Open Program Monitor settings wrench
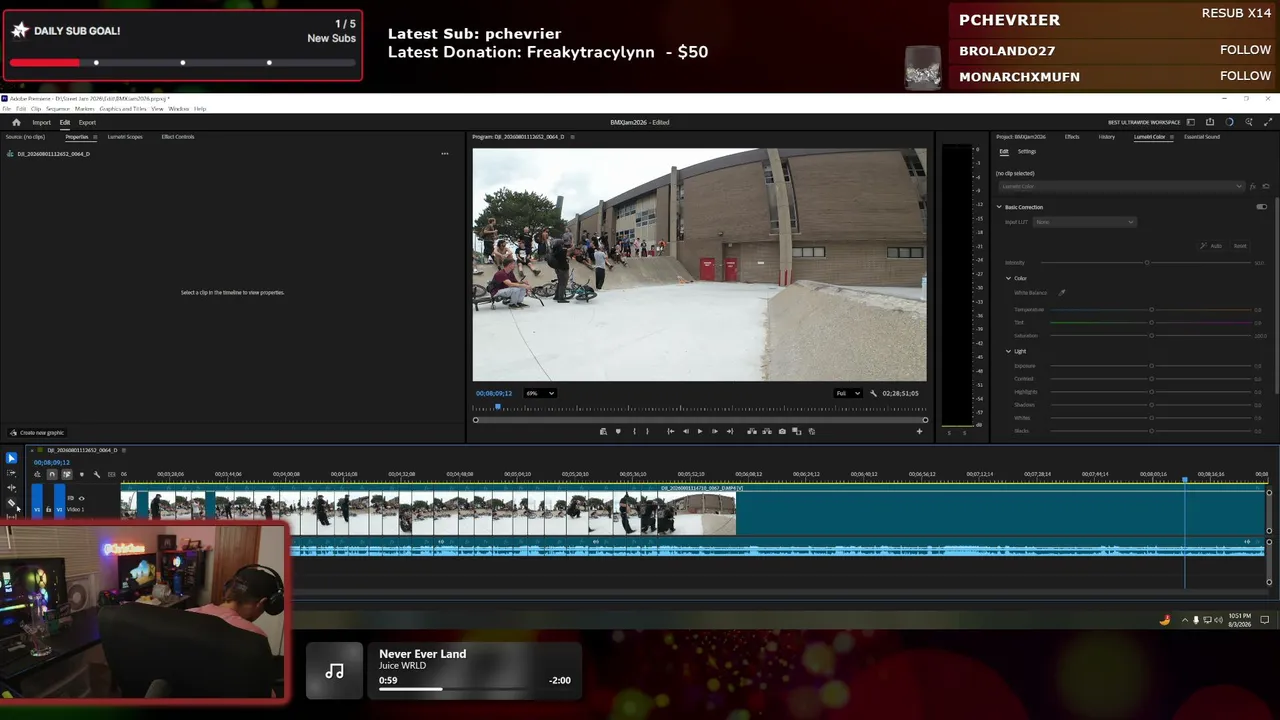This screenshot has height=720, width=1280. pos(873,393)
